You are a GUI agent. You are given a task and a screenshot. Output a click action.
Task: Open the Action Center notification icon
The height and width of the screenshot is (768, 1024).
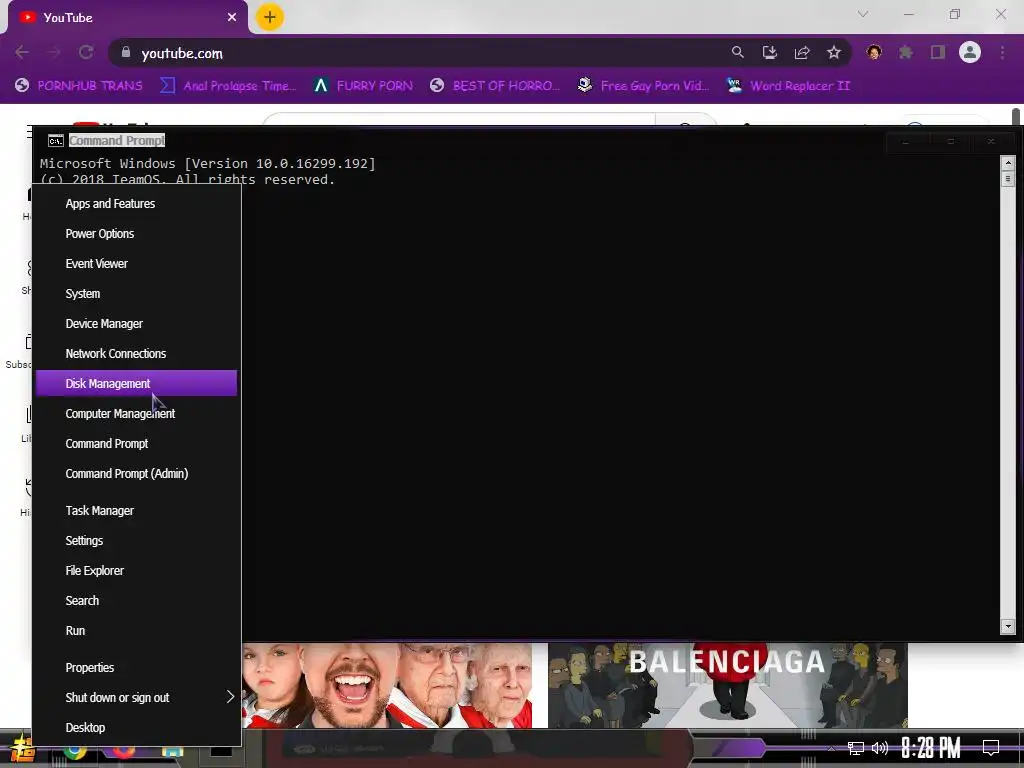coord(991,748)
